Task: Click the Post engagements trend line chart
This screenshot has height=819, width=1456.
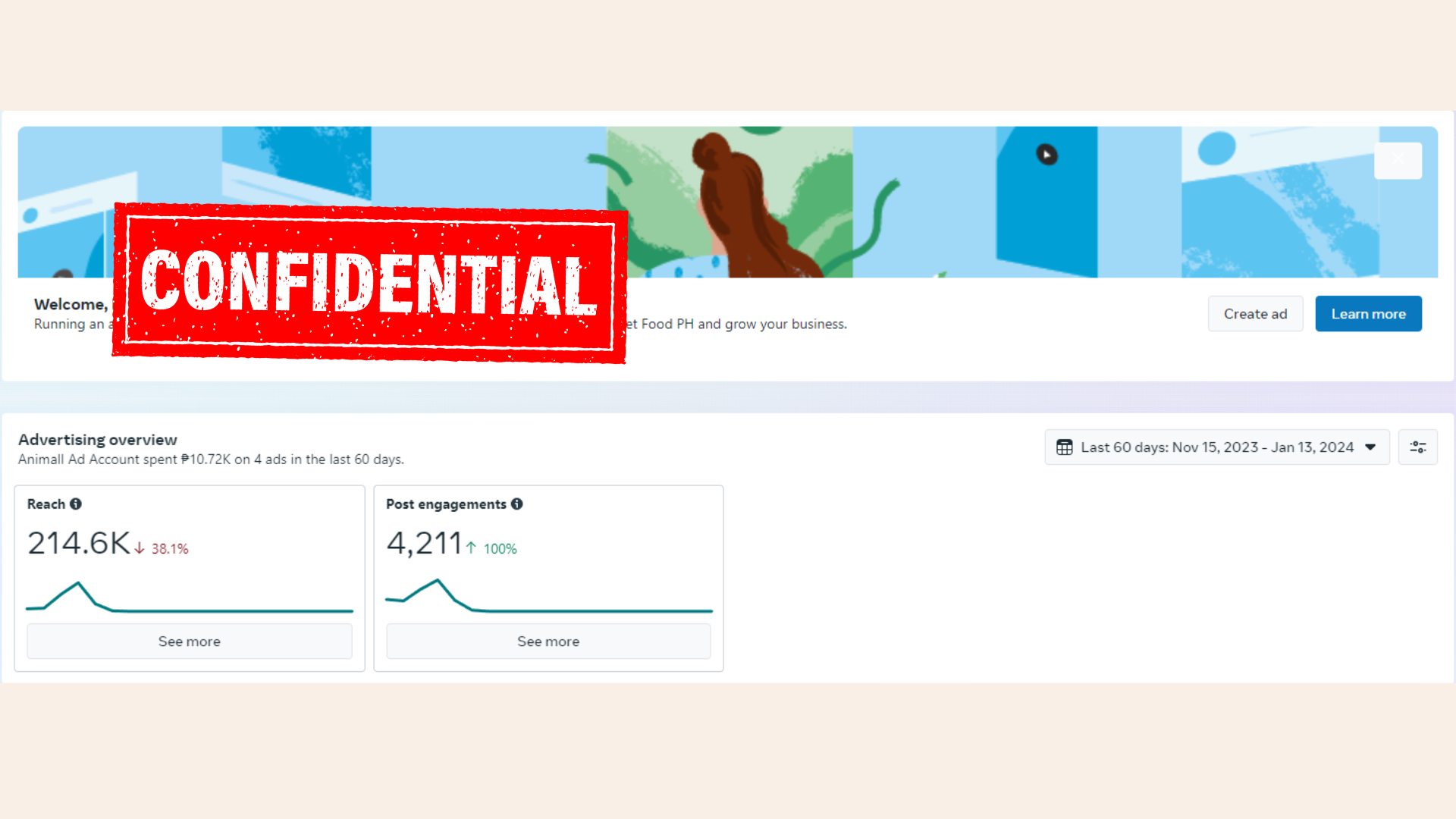Action: (x=548, y=599)
